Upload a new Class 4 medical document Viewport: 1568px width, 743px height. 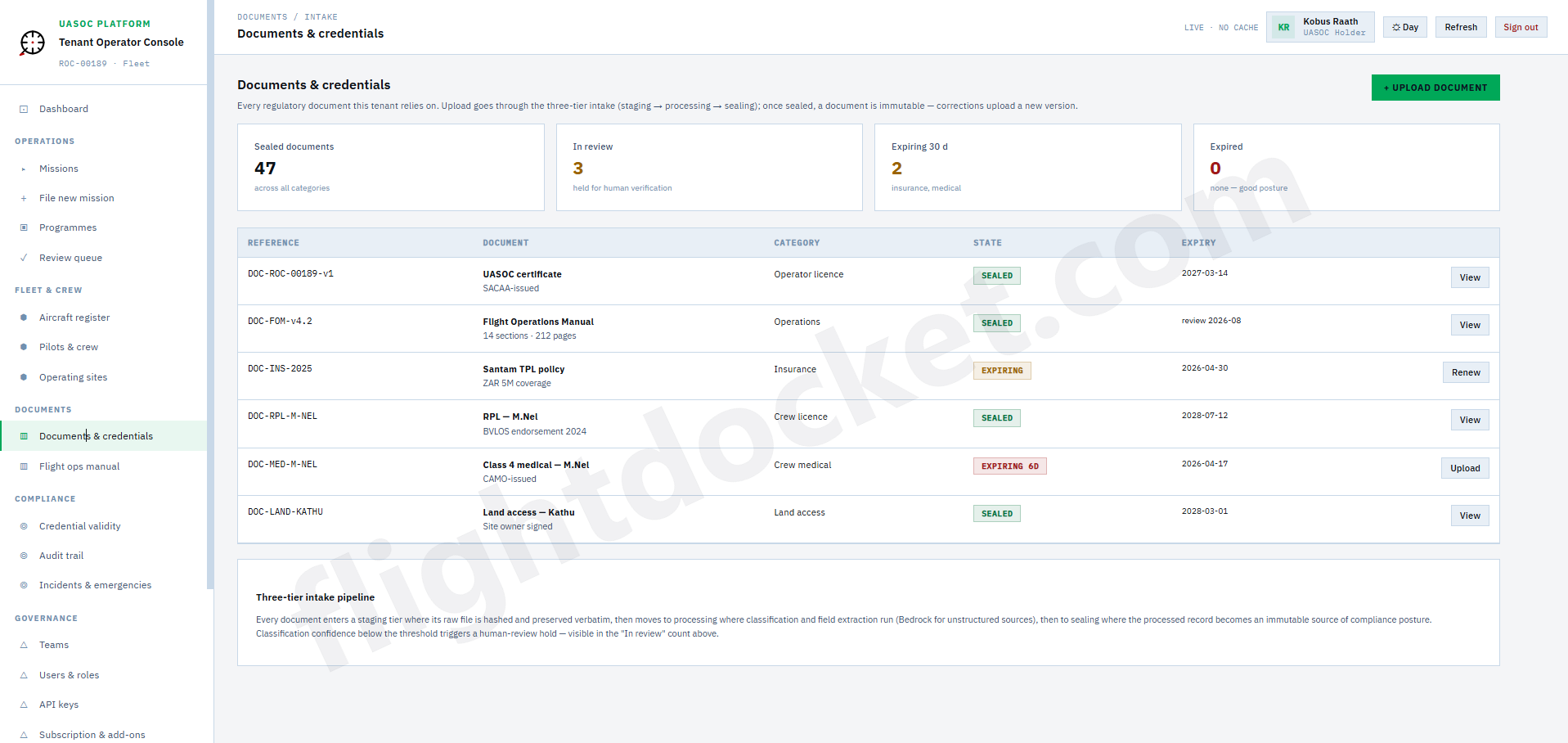pyautogui.click(x=1464, y=467)
